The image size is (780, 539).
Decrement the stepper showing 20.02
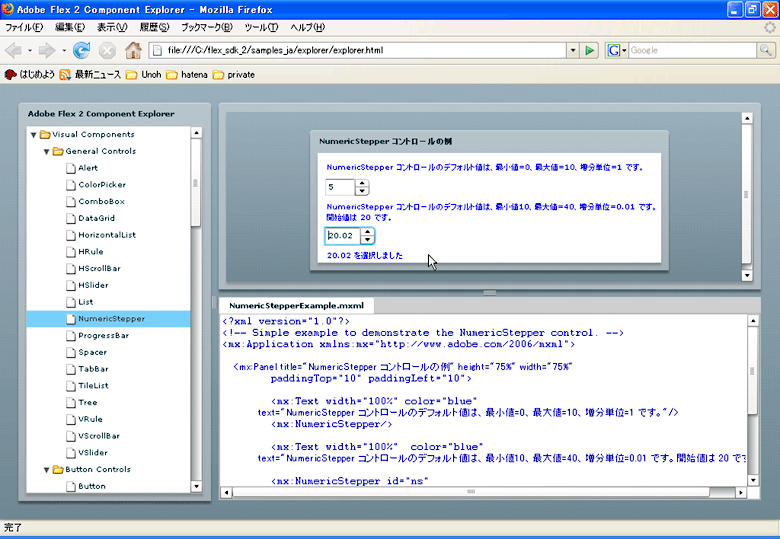pos(368,240)
